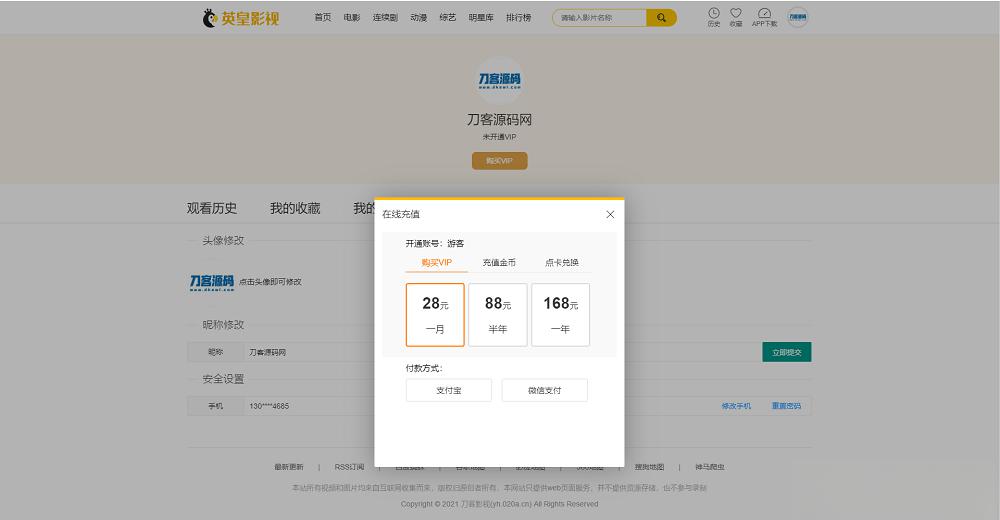Open the 综艺 navigation item
Screen dimensions: 1000x520
448,18
